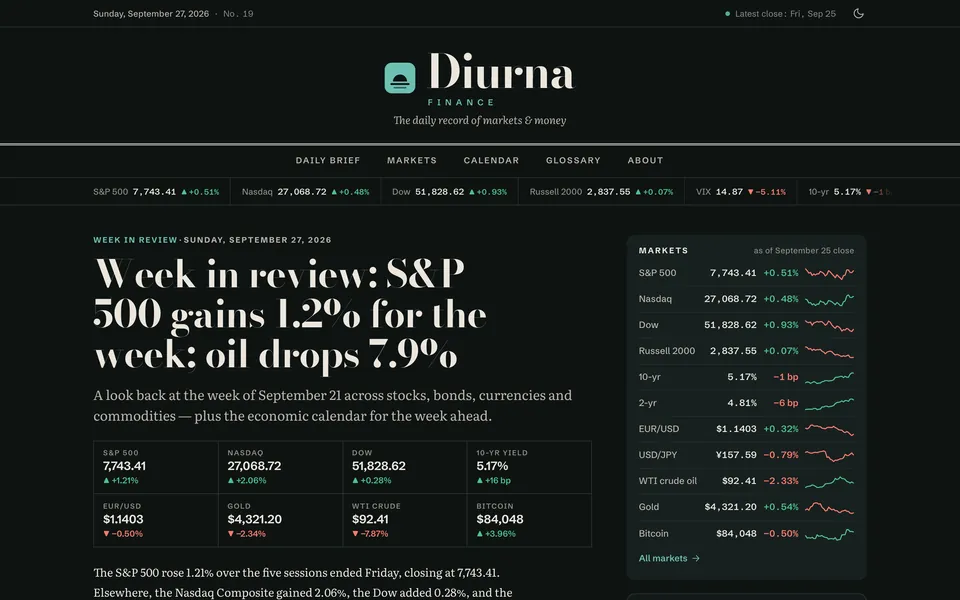Click Dow value 51,828.62 in Markets panel
This screenshot has height=600, width=960.
(x=730, y=325)
